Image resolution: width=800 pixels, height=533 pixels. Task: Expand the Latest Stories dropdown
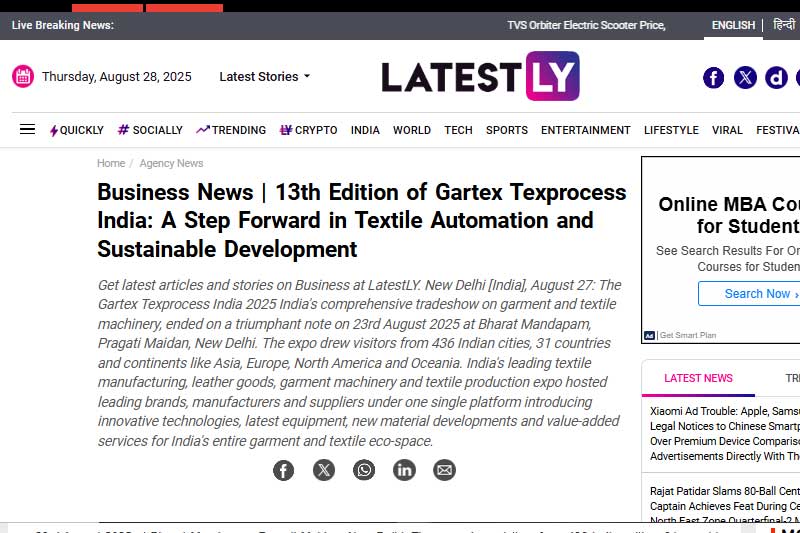pyautogui.click(x=264, y=77)
